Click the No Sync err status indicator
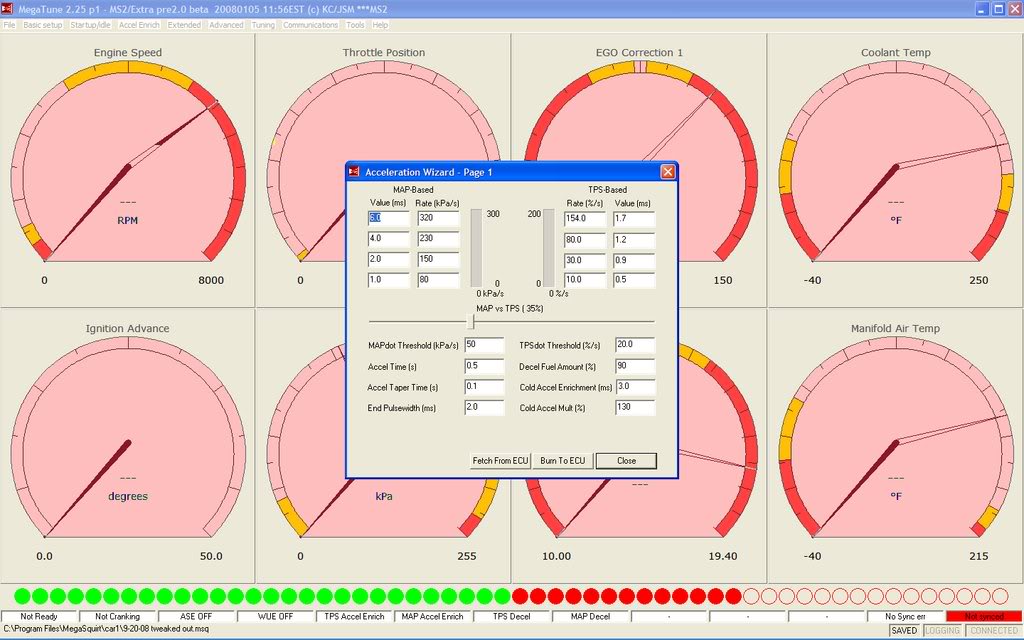Image resolution: width=1024 pixels, height=640 pixels. pos(905,616)
